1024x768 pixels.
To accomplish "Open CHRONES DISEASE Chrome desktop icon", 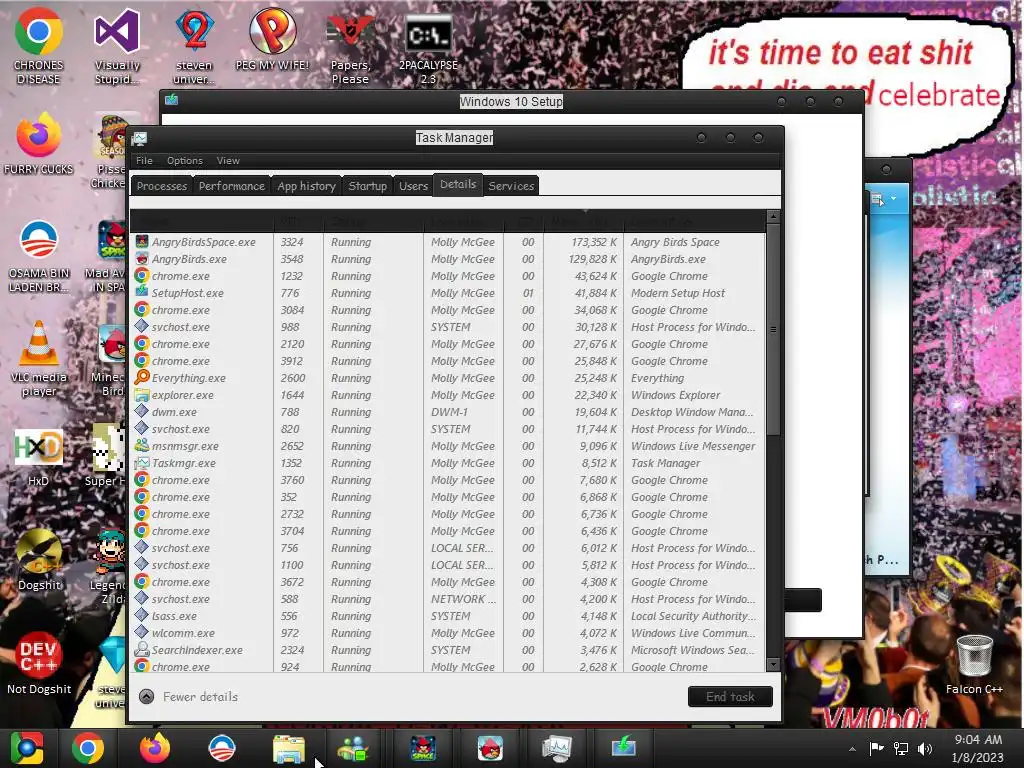I will 39,46.
